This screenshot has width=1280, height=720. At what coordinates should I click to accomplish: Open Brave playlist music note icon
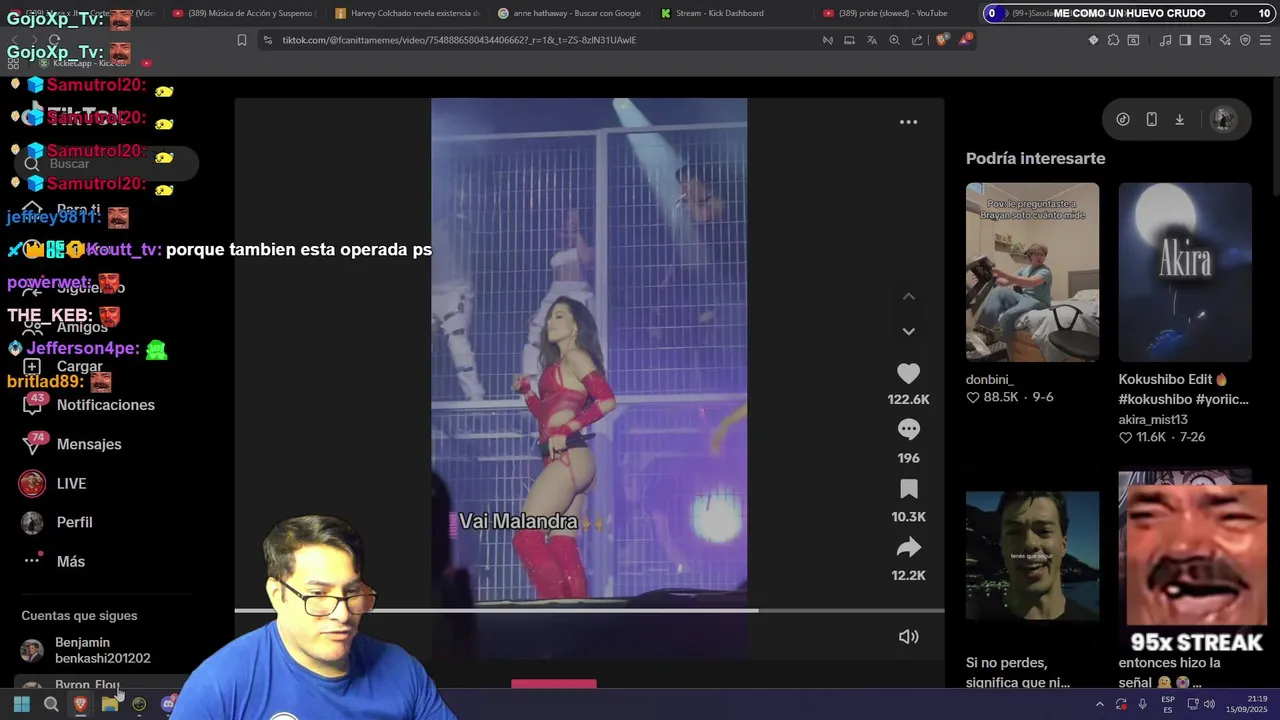tap(1165, 40)
